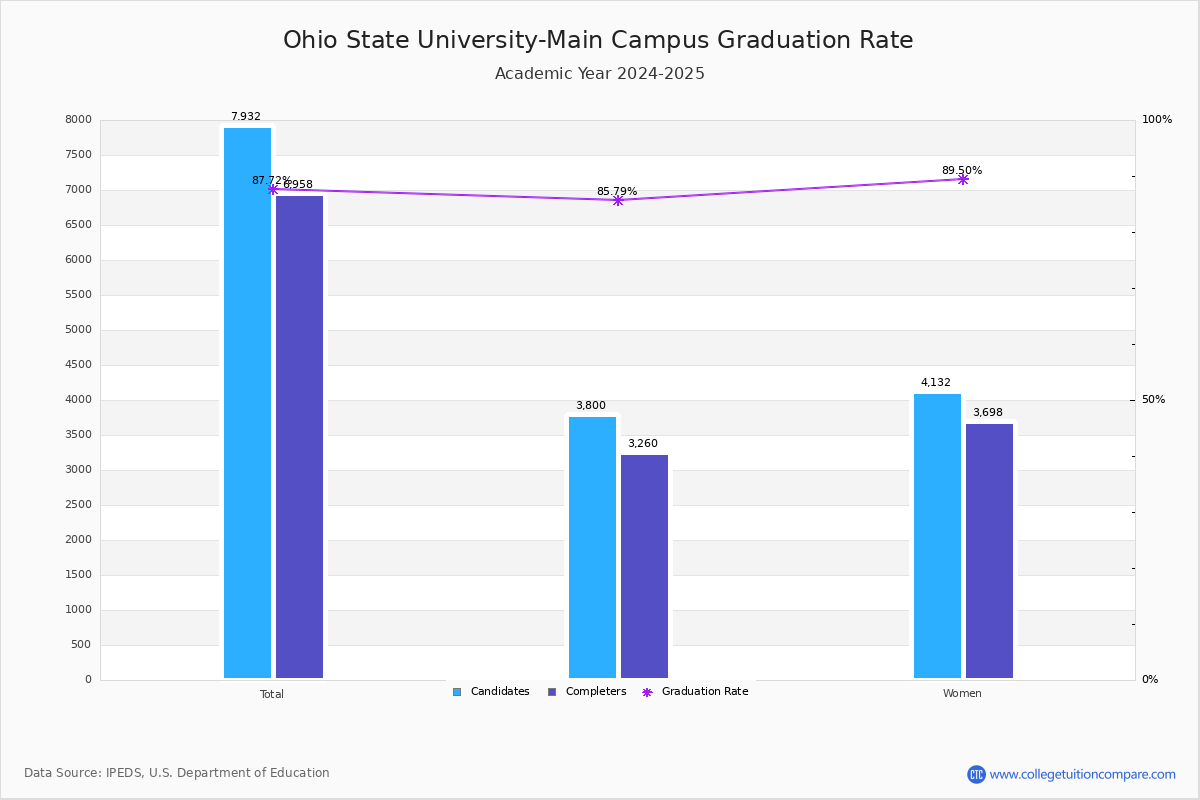Click the 89.50% graduation rate line marker
The image size is (1200, 800).
click(x=963, y=179)
